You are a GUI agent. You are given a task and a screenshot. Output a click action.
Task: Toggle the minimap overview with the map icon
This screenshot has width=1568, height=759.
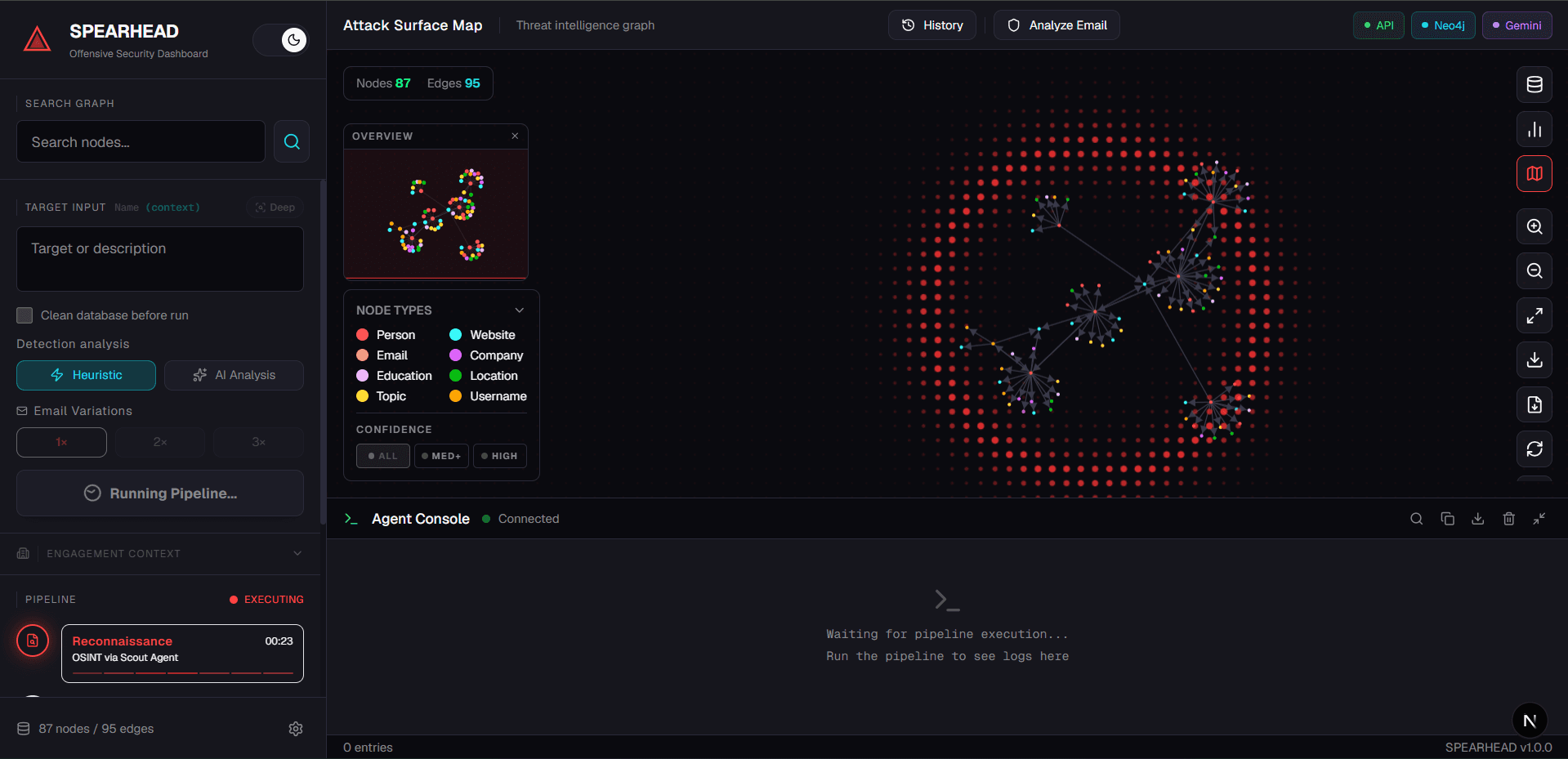[1534, 173]
